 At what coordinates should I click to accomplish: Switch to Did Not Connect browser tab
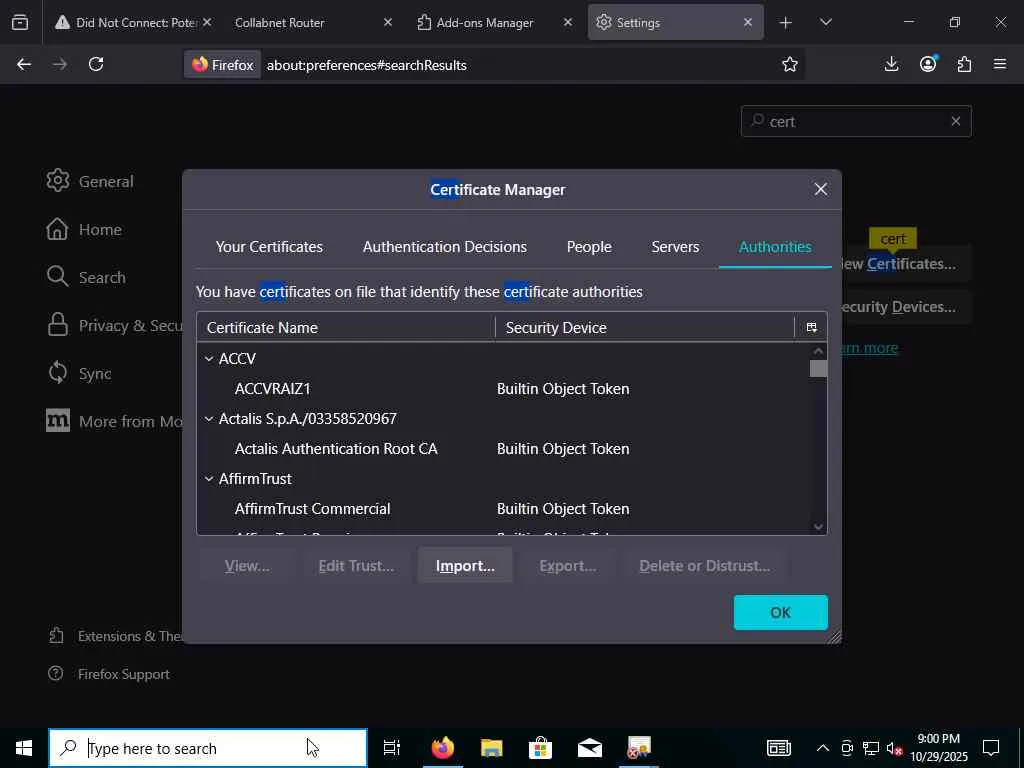point(136,22)
